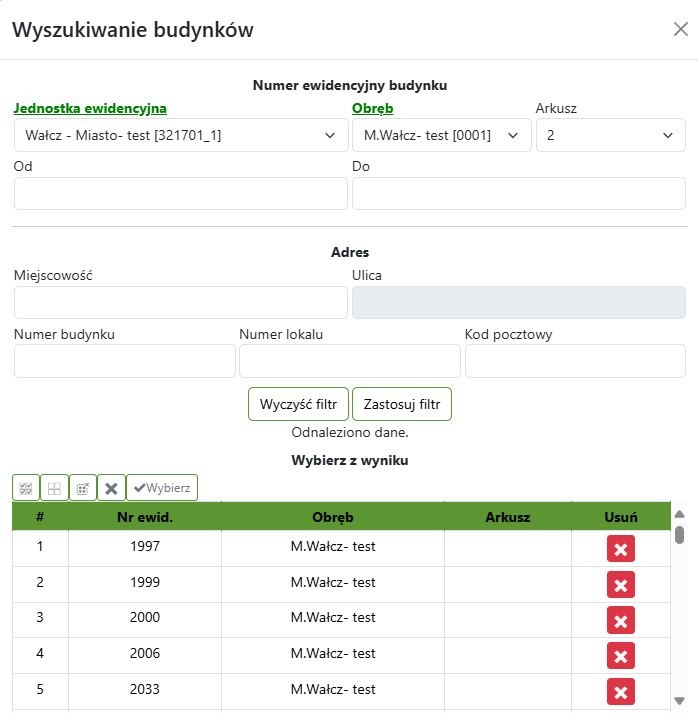Remove row with Nr ewid. 1999

tap(620, 584)
